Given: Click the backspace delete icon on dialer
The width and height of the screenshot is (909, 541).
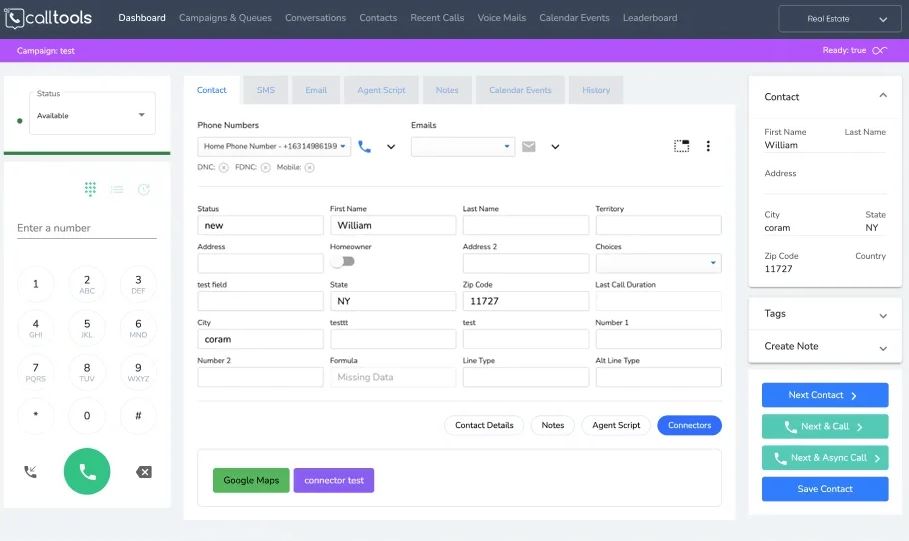Looking at the screenshot, I should coord(144,472).
